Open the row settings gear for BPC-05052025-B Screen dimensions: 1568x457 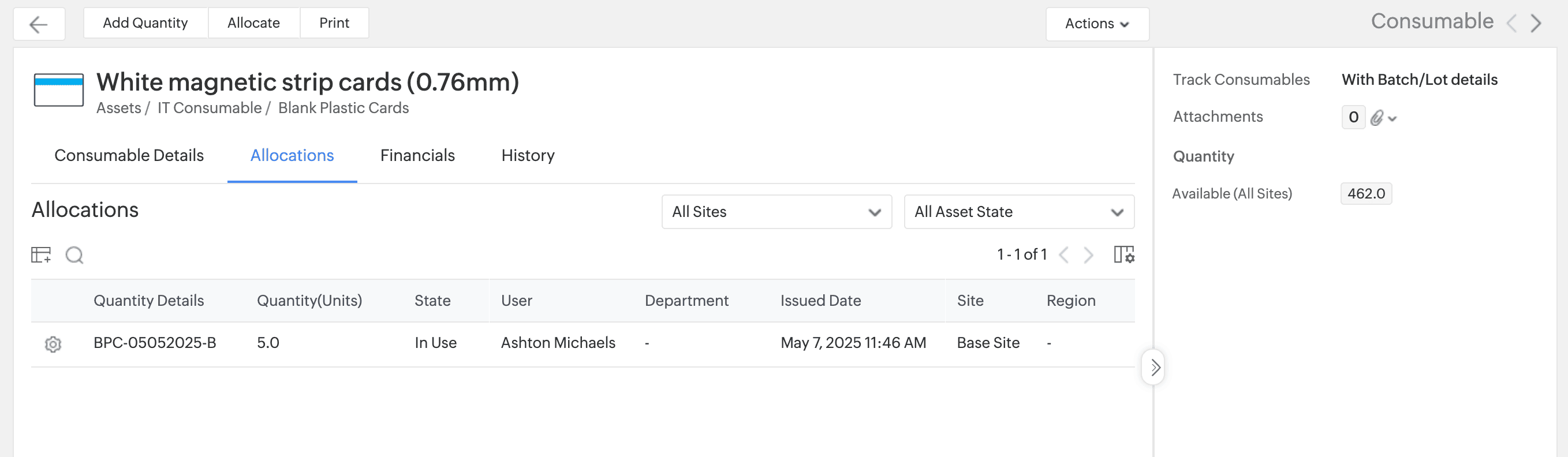(53, 344)
